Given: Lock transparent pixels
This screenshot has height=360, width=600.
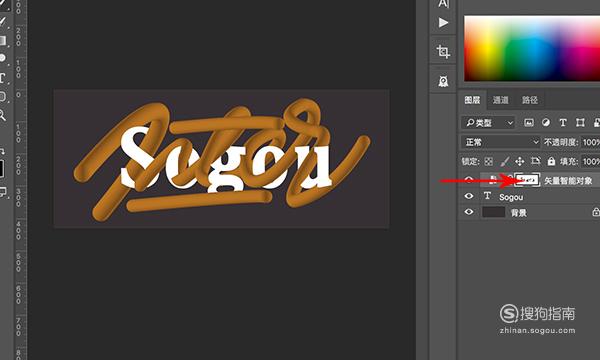Looking at the screenshot, I should point(489,161).
